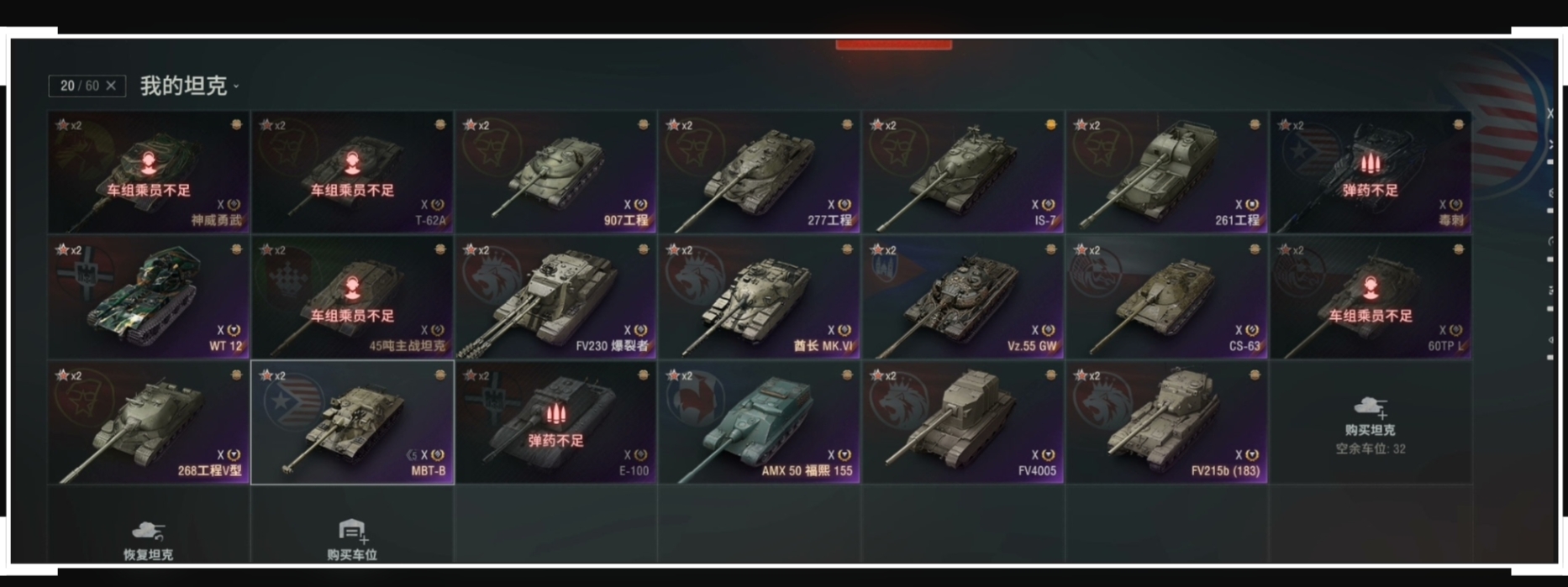Clear the 20/60 tank filter

pos(111,86)
